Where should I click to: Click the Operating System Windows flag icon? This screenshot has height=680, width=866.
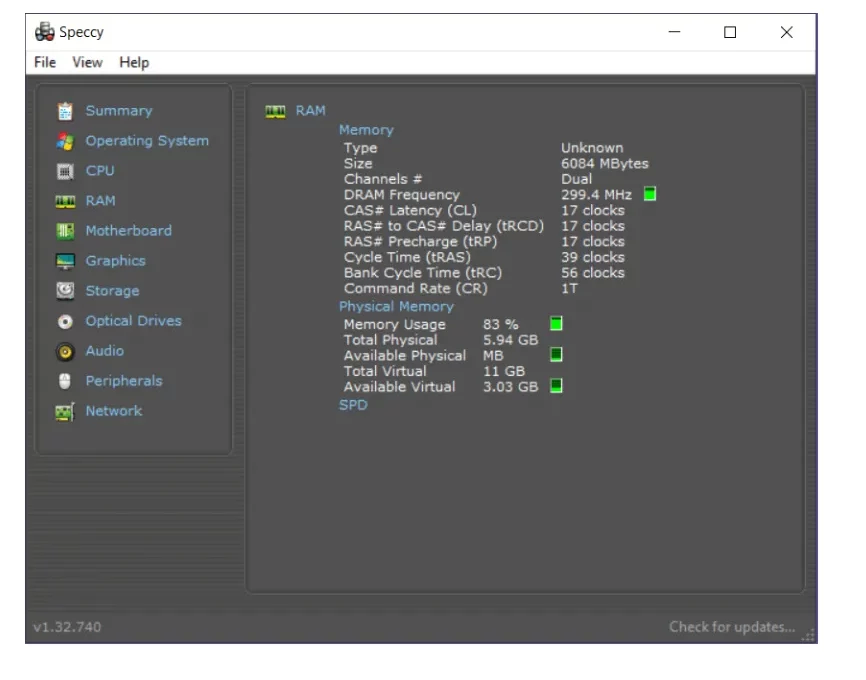pyautogui.click(x=65, y=141)
